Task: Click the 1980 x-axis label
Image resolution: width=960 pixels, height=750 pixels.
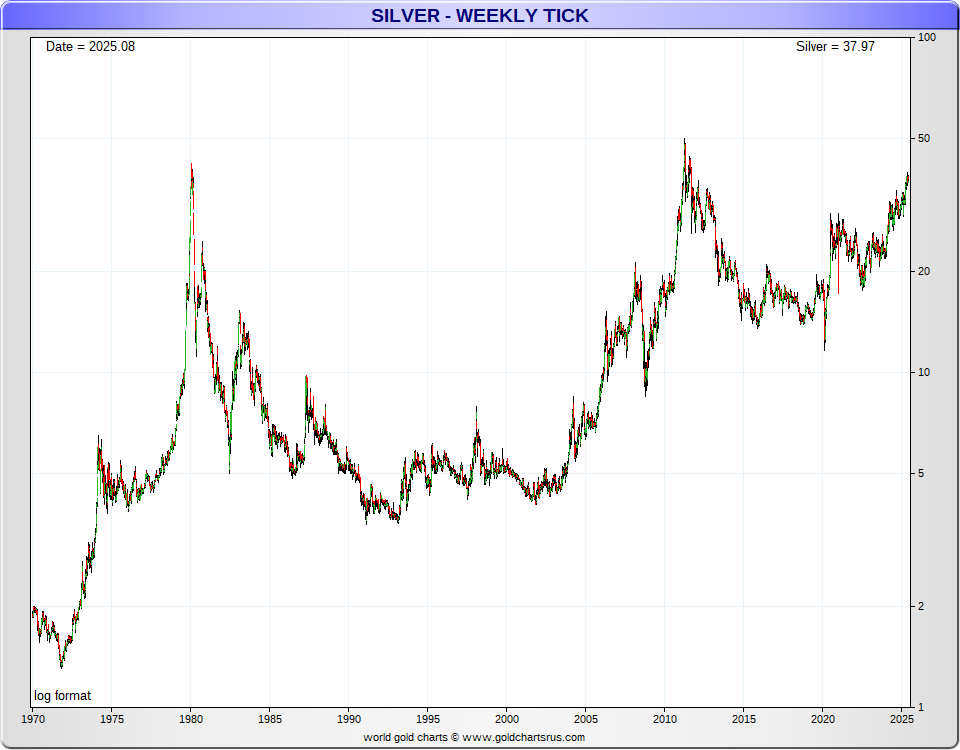Action: click(190, 719)
